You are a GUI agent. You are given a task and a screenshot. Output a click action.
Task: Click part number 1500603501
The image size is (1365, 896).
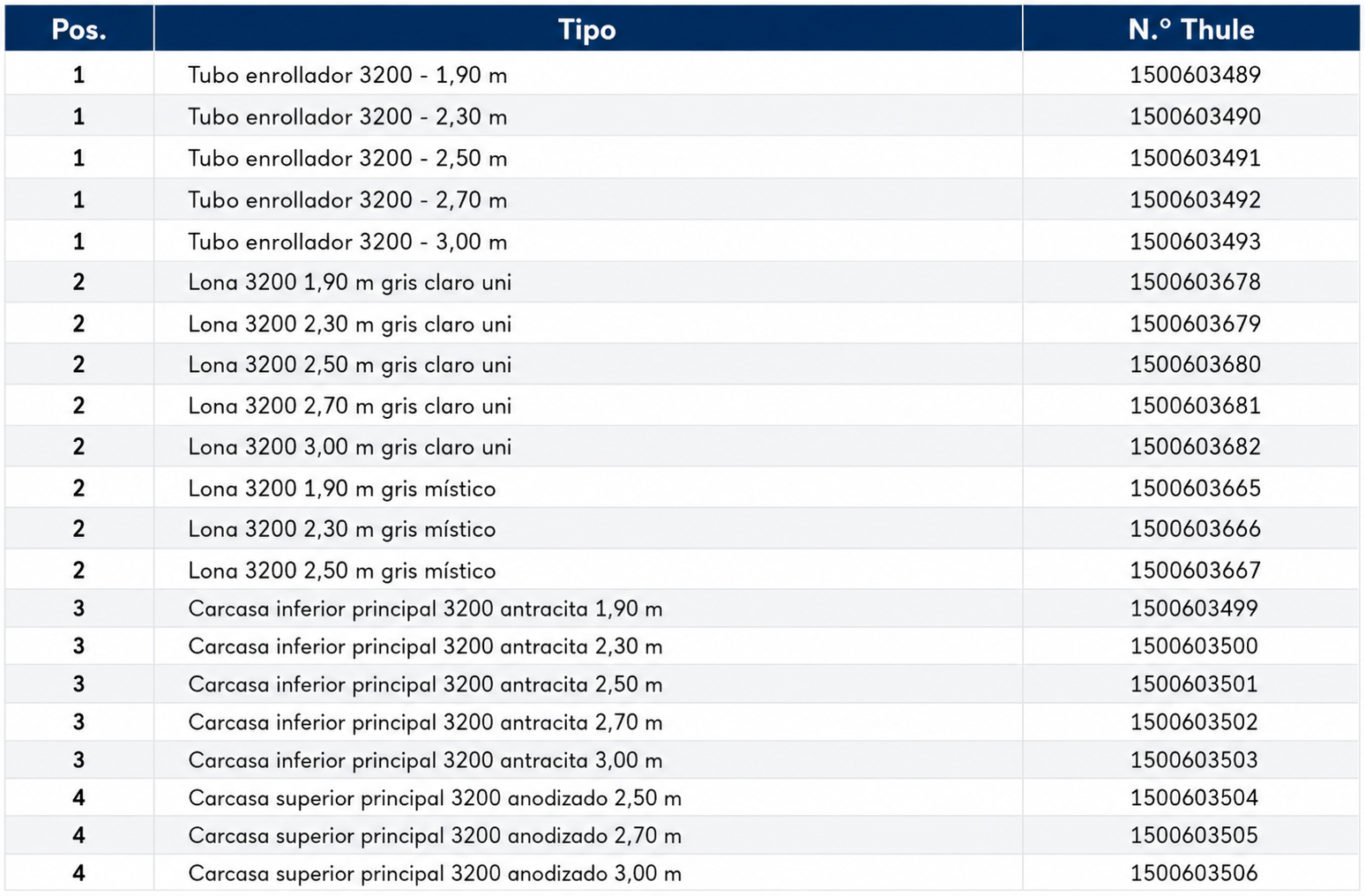click(1194, 684)
